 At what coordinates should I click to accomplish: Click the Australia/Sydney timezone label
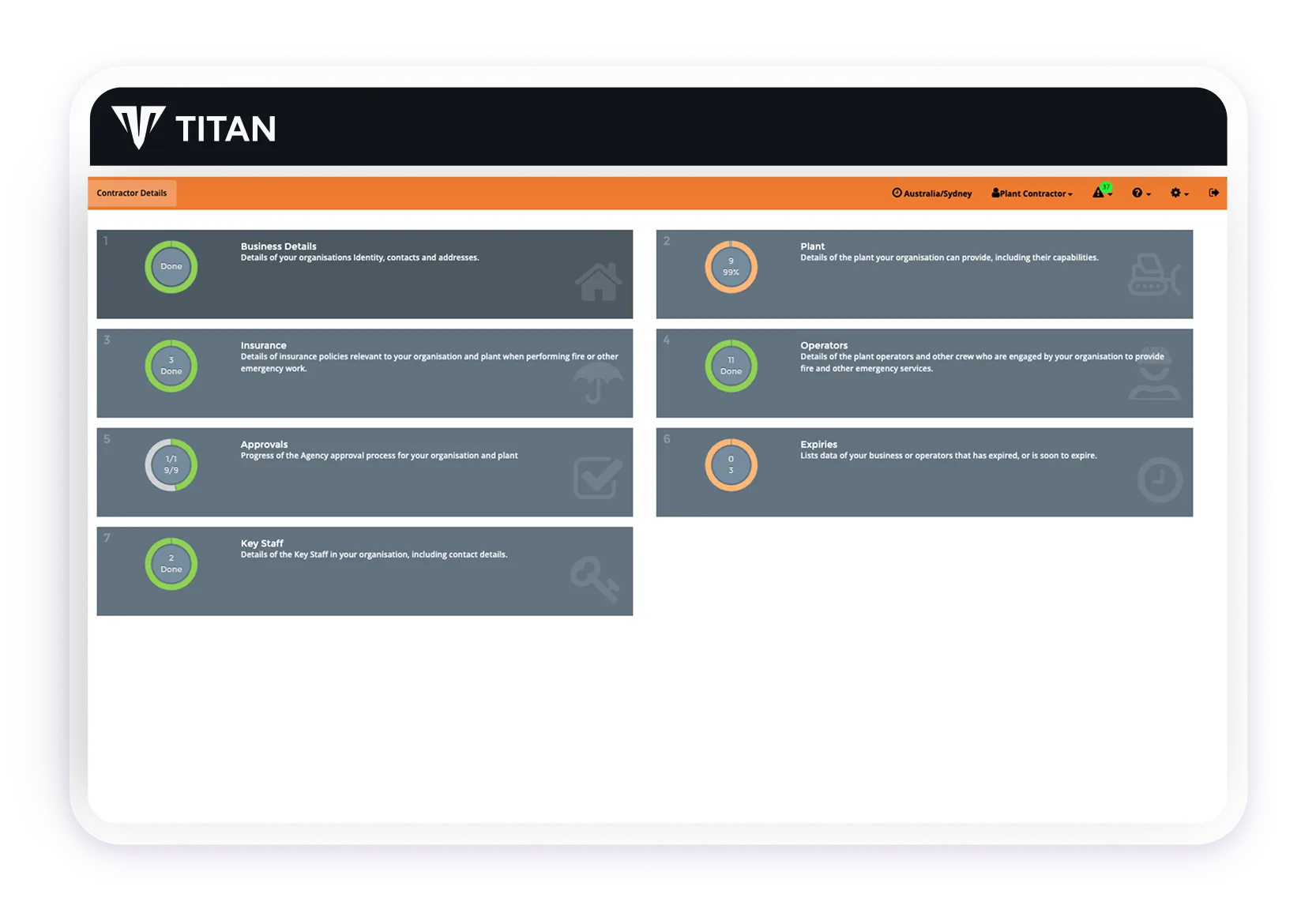(933, 193)
